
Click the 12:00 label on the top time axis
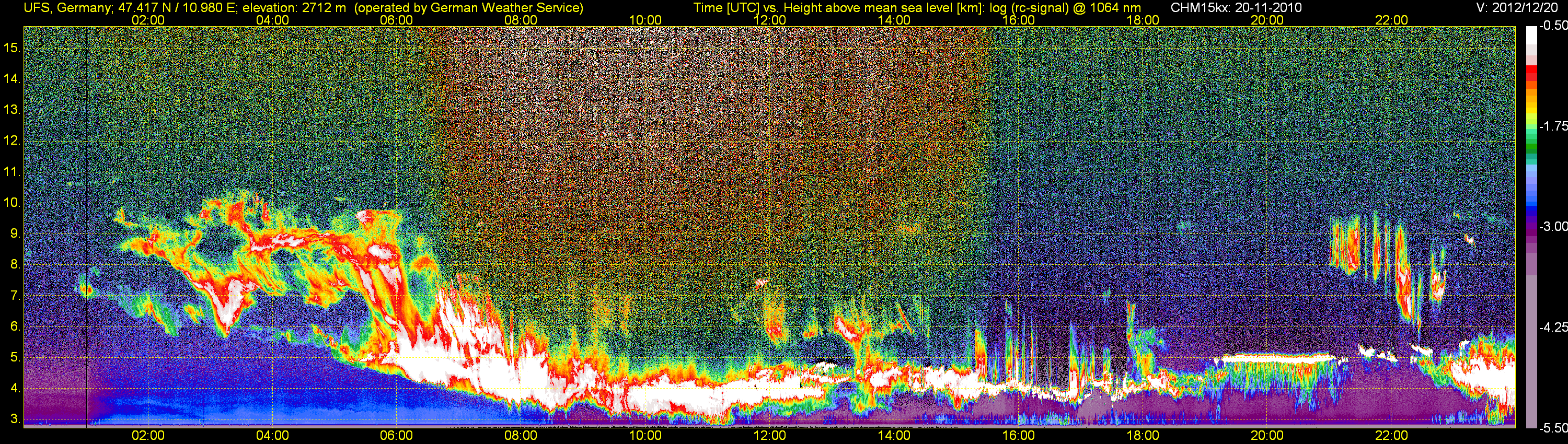click(x=769, y=20)
